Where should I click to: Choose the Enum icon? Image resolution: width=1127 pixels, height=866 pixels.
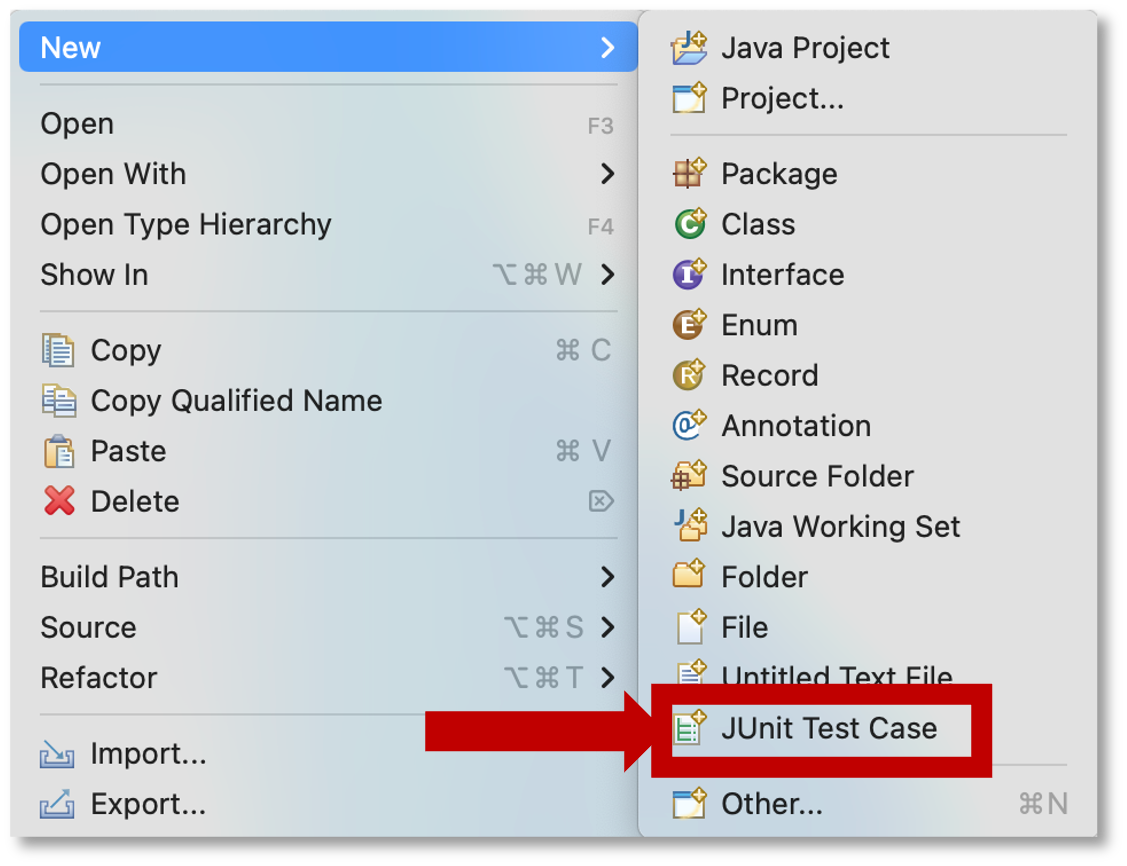click(x=689, y=324)
